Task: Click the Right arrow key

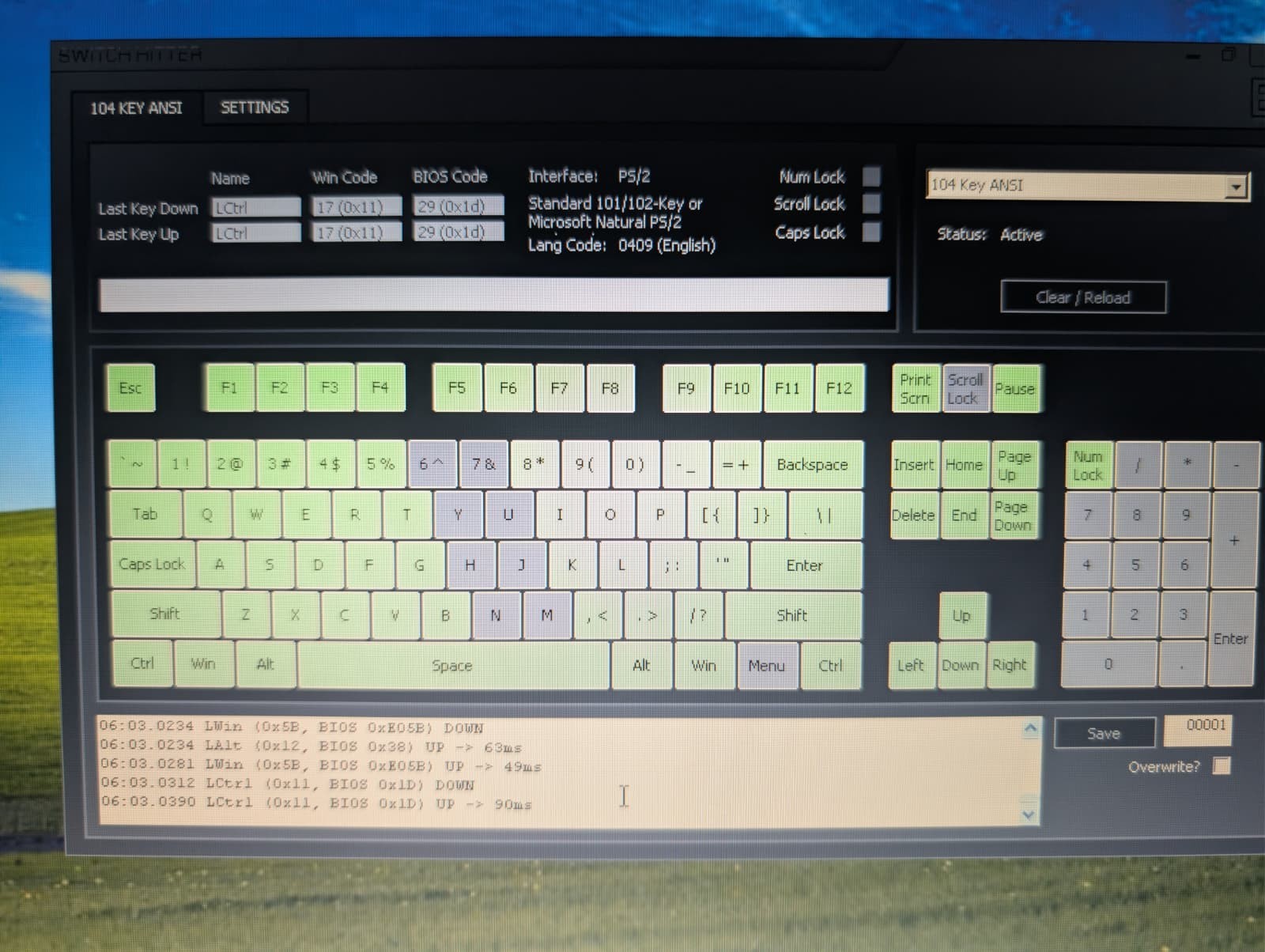Action: 1010,664
